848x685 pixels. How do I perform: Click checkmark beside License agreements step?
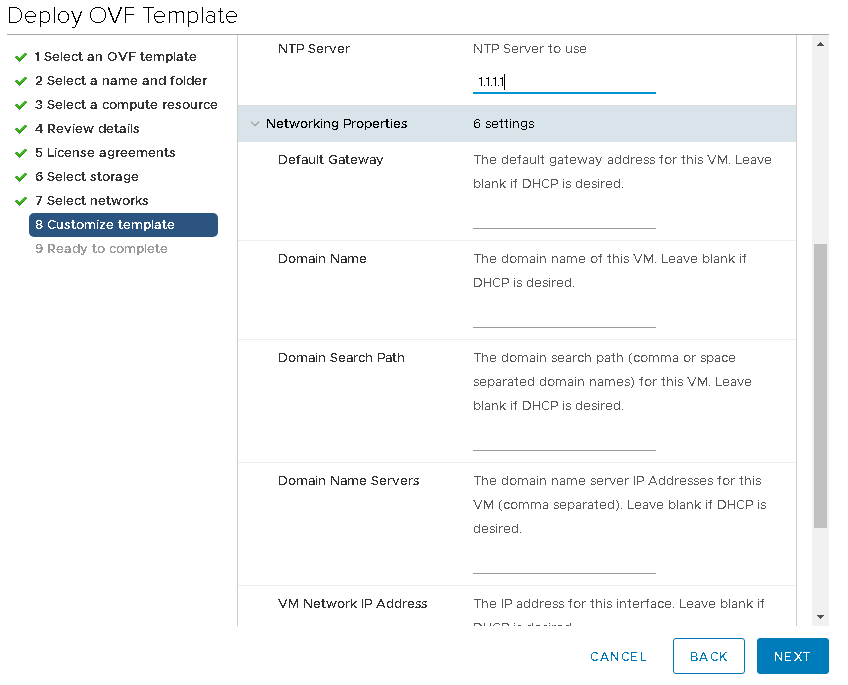pos(21,153)
